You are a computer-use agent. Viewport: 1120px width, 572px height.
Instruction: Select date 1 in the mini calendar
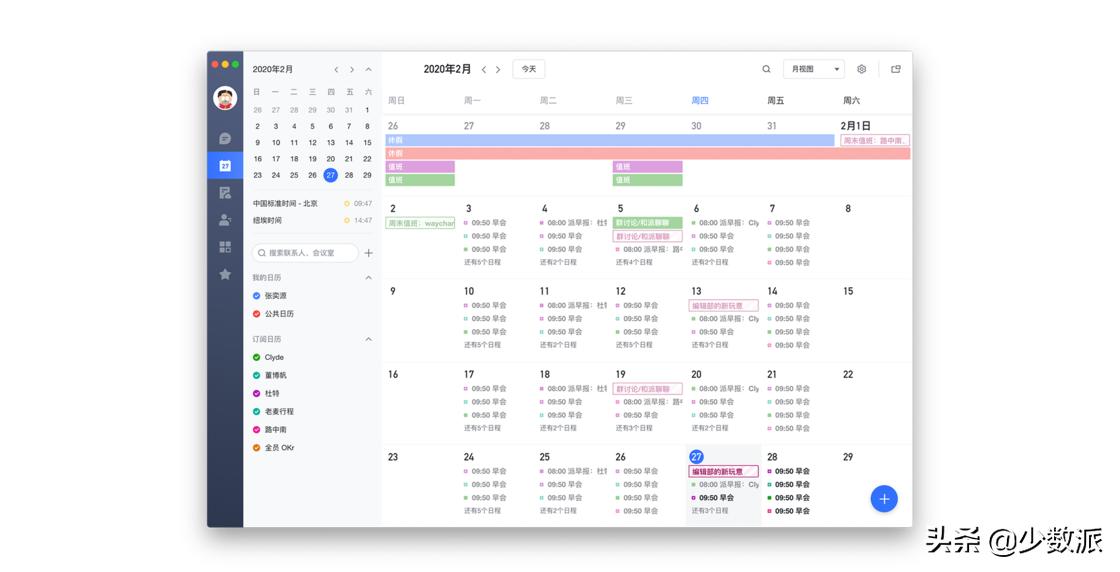[x=367, y=110]
